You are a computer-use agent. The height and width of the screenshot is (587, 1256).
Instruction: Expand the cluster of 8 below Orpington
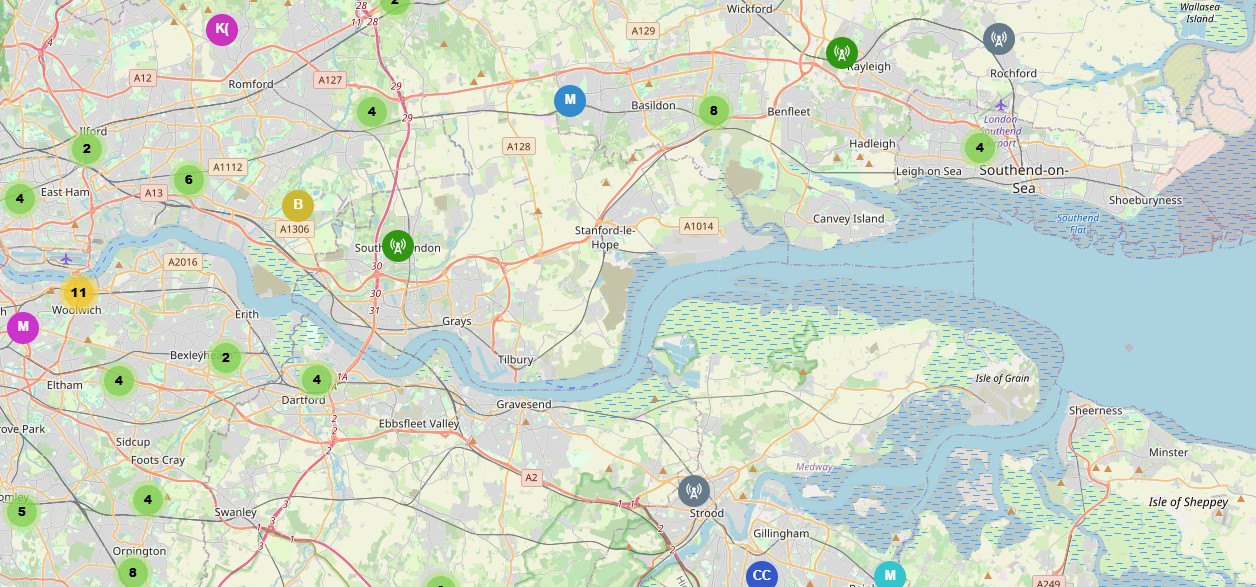tap(132, 573)
